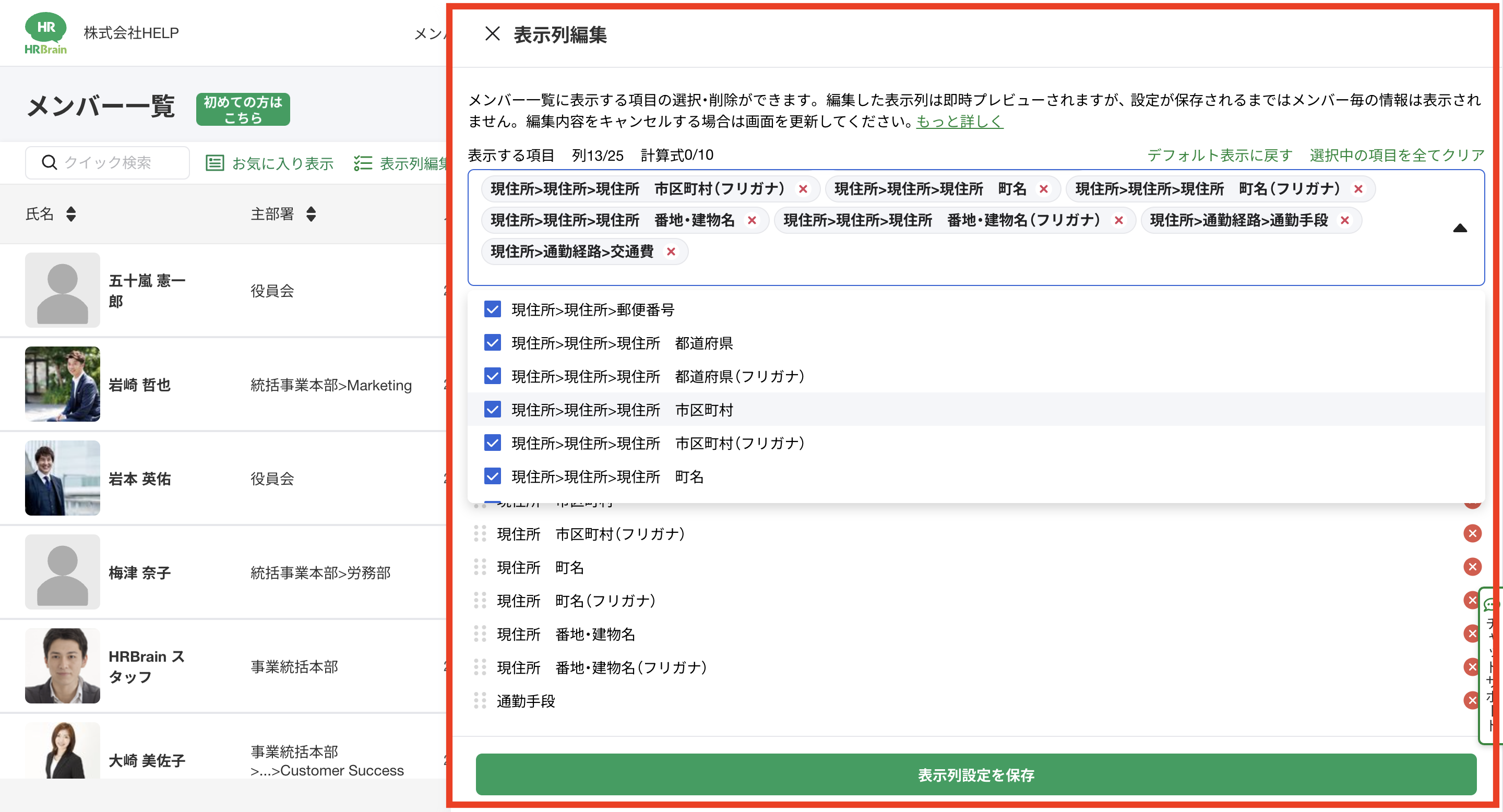Collapse the item selector dropdown arrow
Viewport: 1503px width, 812px height.
pos(1460,228)
